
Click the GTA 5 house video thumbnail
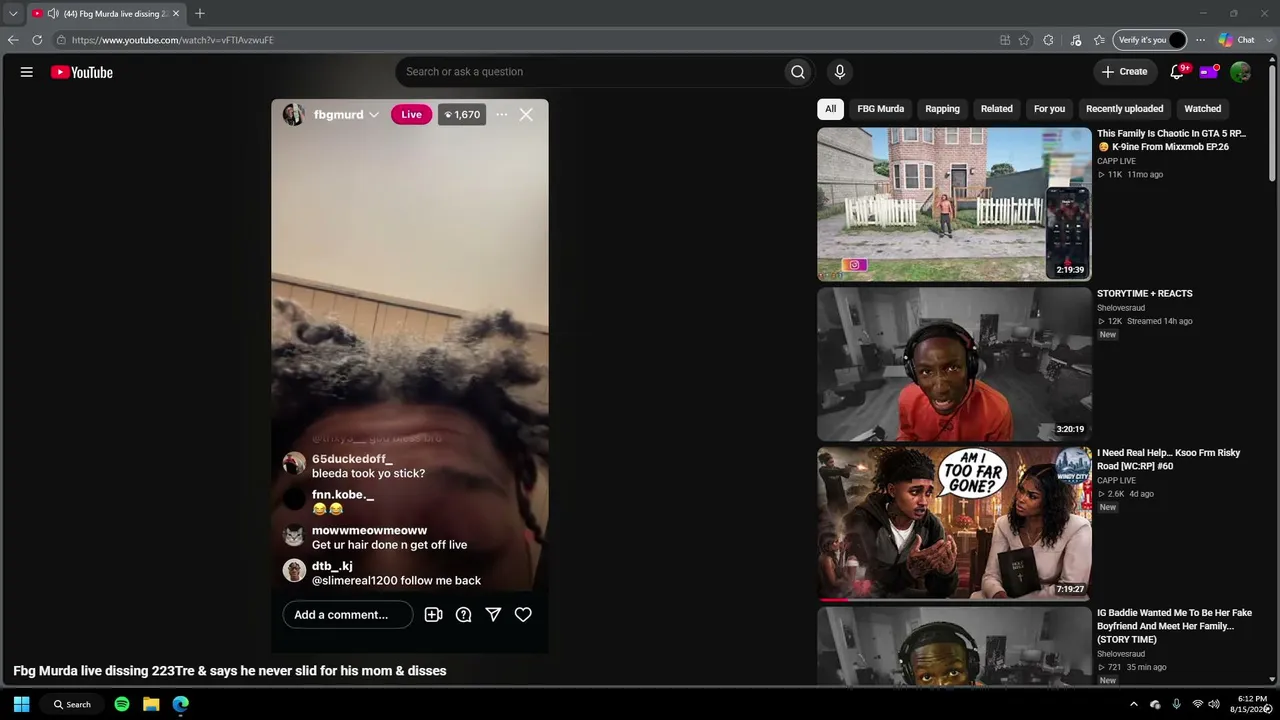(x=954, y=204)
